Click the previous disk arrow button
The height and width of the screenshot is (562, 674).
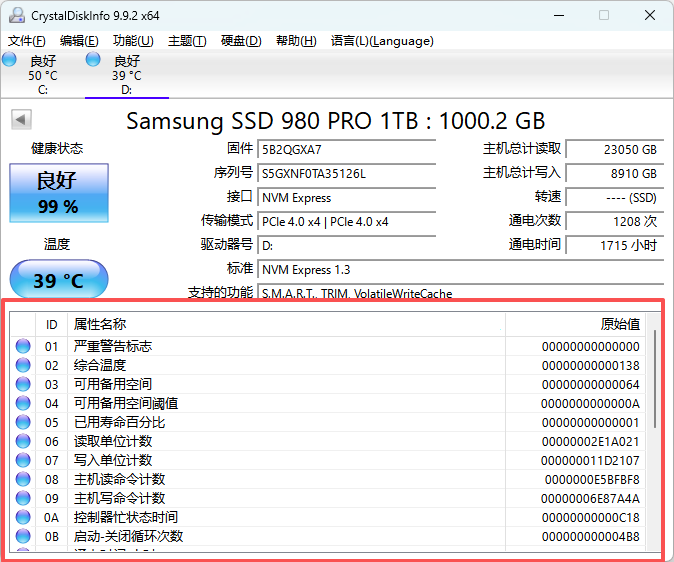pos(21,120)
